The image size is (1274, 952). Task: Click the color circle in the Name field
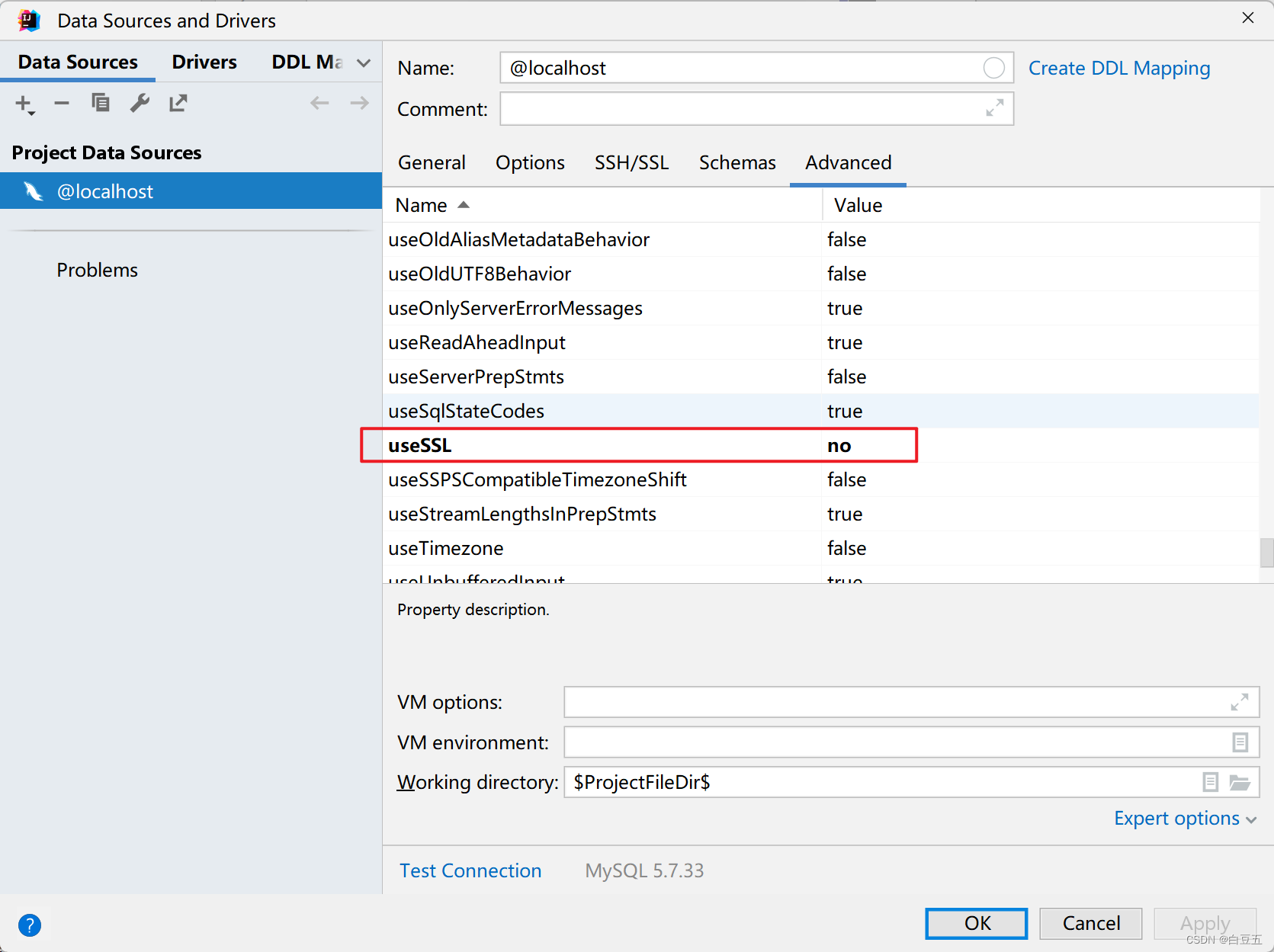pos(993,68)
